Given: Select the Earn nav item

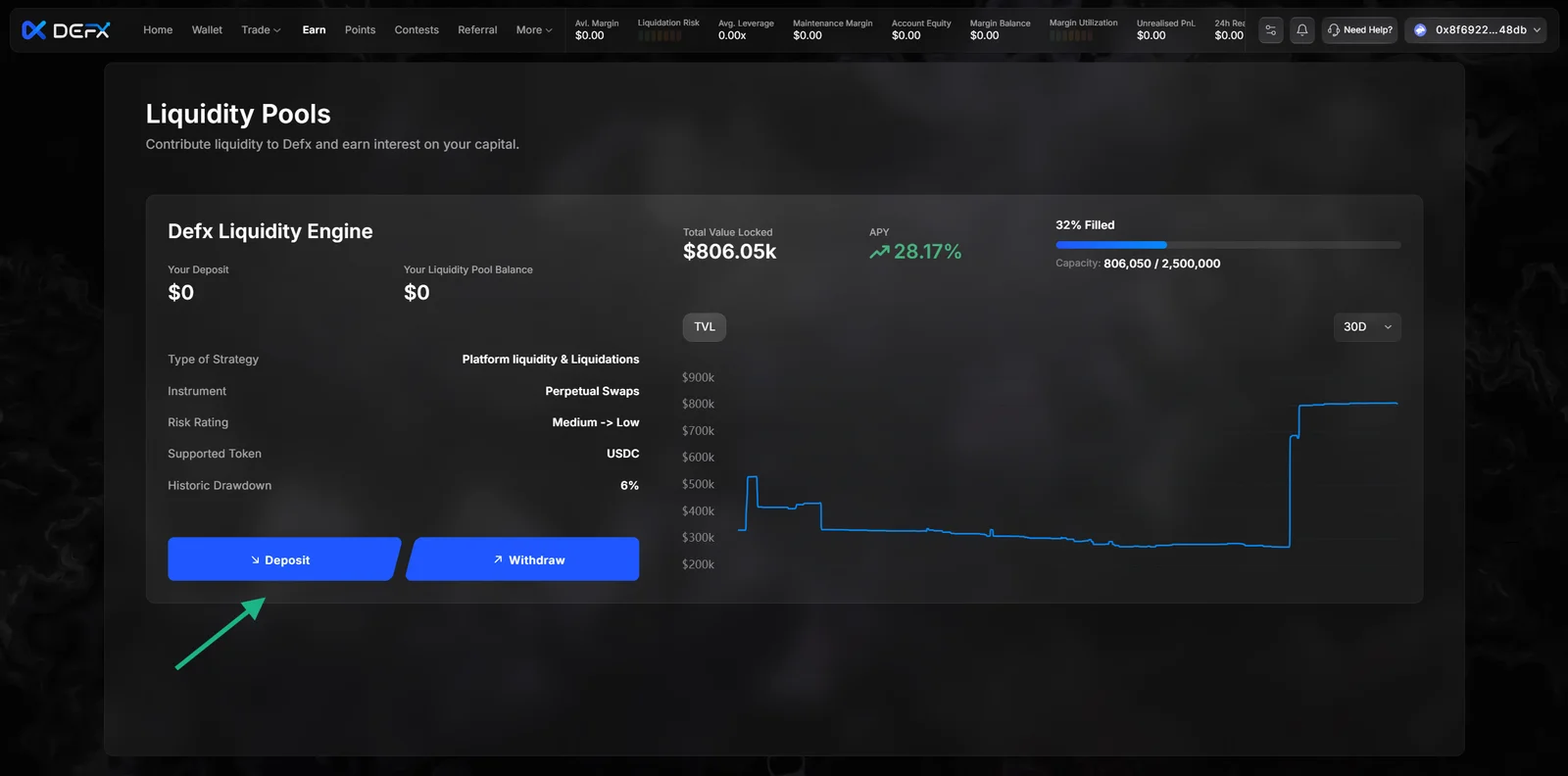Looking at the screenshot, I should click(x=314, y=30).
